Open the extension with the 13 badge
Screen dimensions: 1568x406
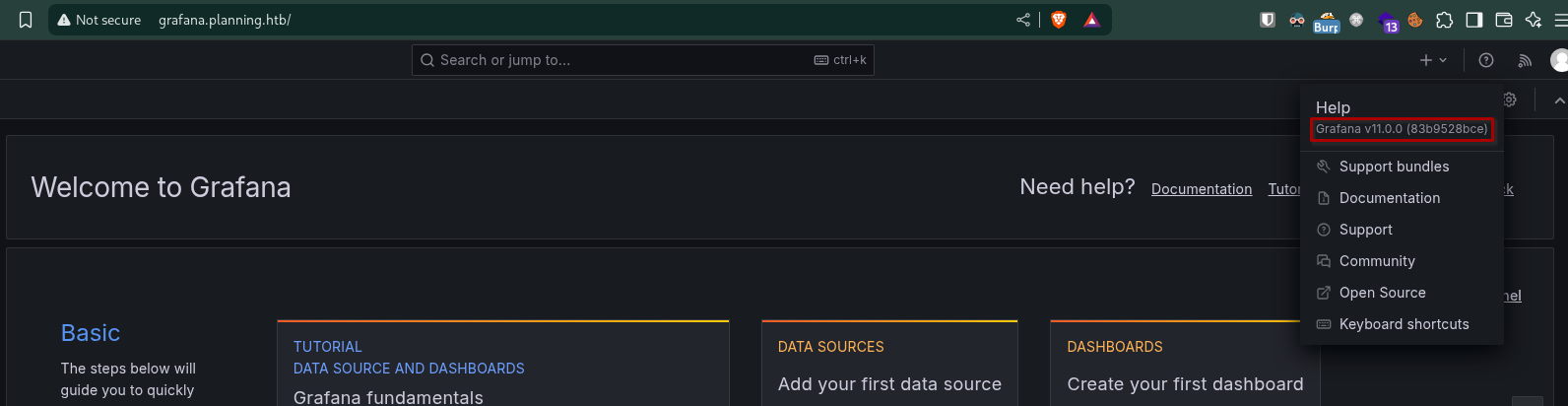click(1388, 22)
